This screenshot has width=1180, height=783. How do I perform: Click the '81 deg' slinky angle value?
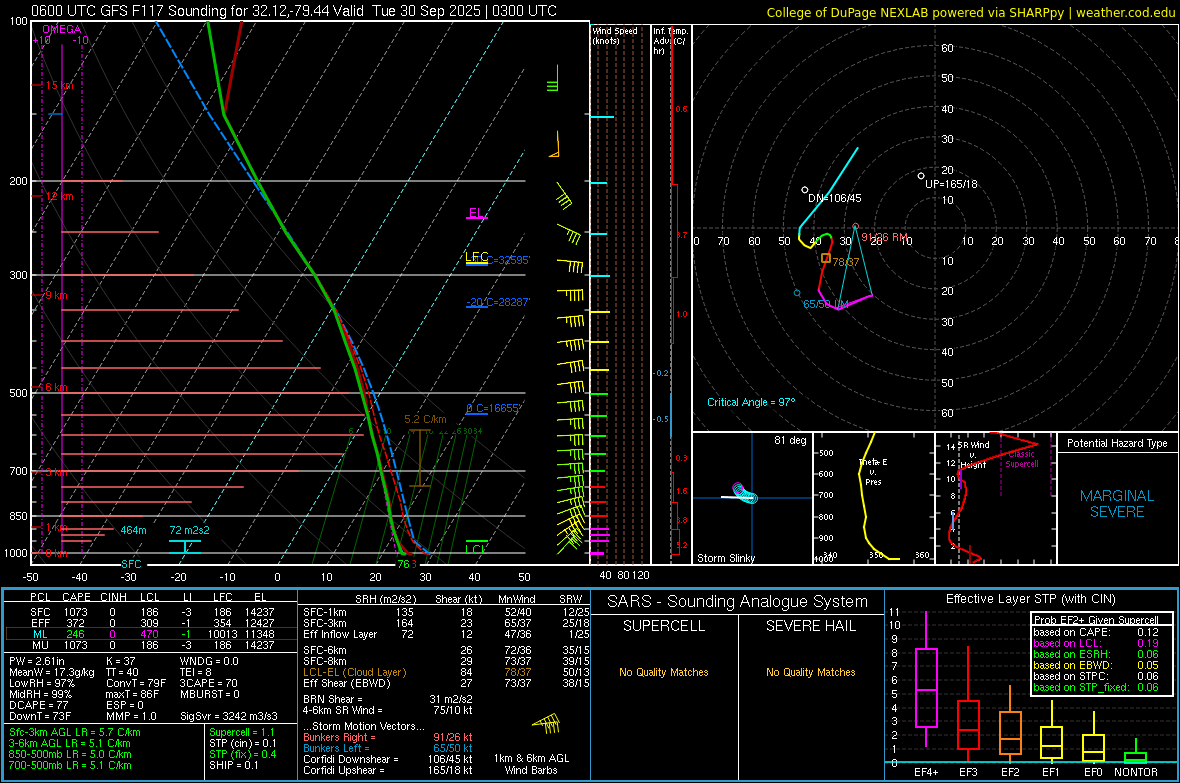click(x=790, y=440)
